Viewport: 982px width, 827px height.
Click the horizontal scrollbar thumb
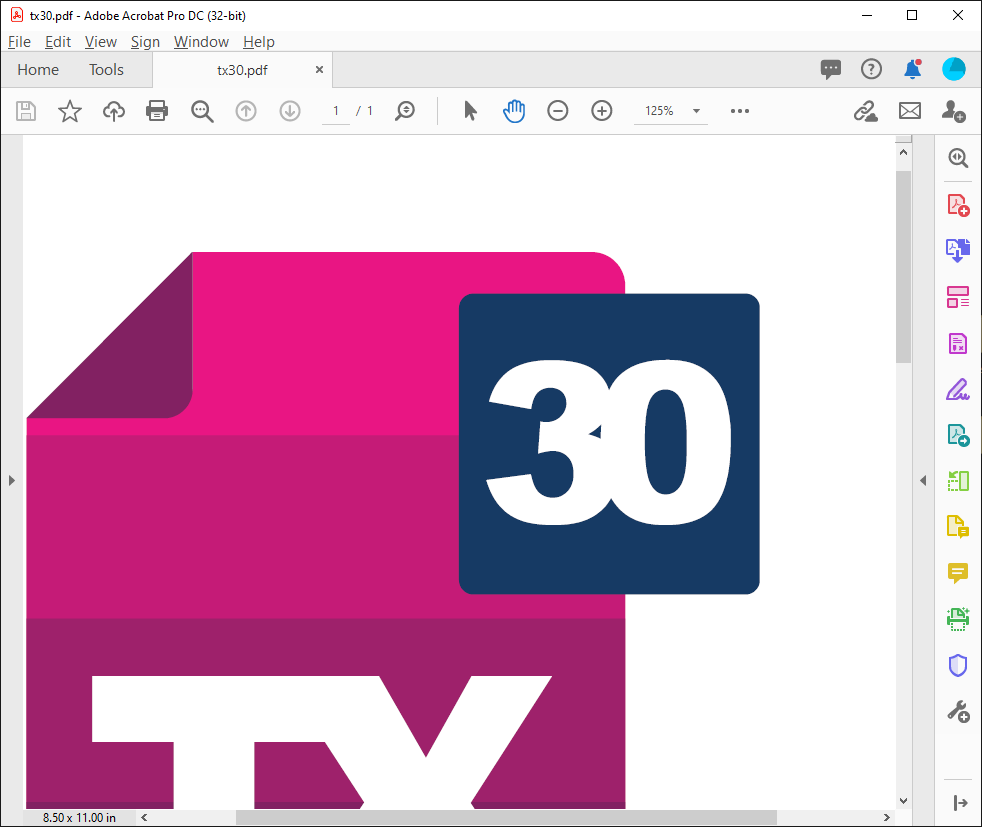[506, 817]
